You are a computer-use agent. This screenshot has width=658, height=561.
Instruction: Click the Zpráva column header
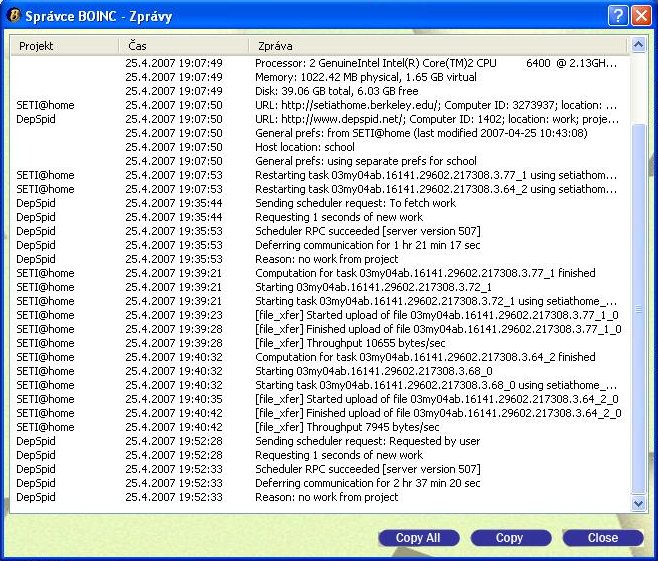pos(438,46)
